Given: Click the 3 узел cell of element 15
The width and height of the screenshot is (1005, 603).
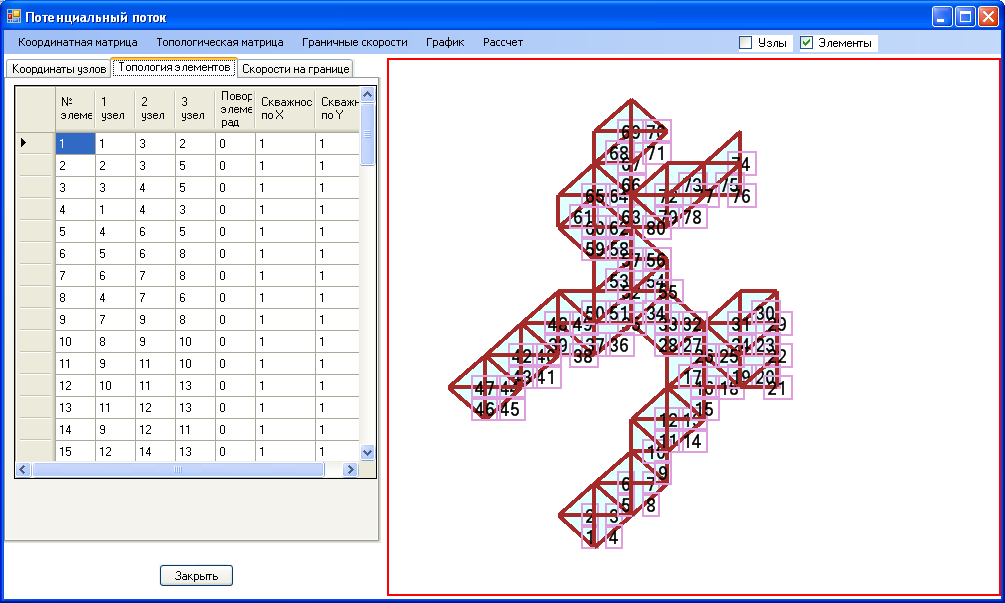Looking at the screenshot, I should click(195, 452).
